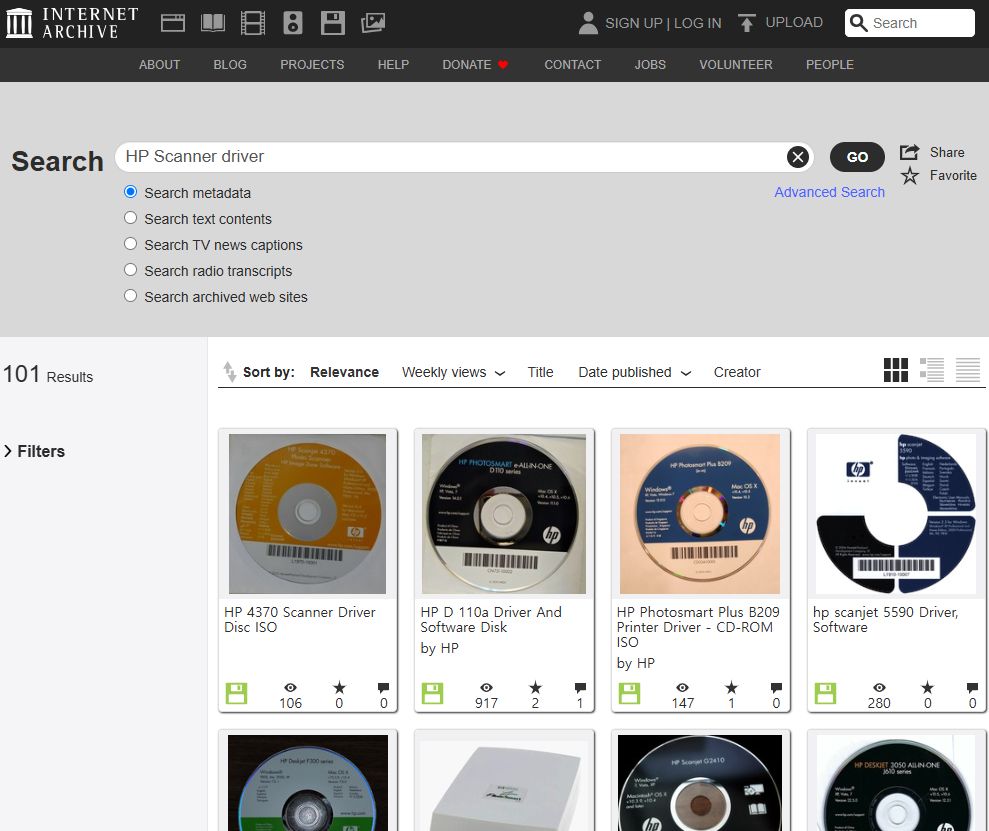The width and height of the screenshot is (989, 831).
Task: Open the Advanced Search link
Action: [x=829, y=192]
